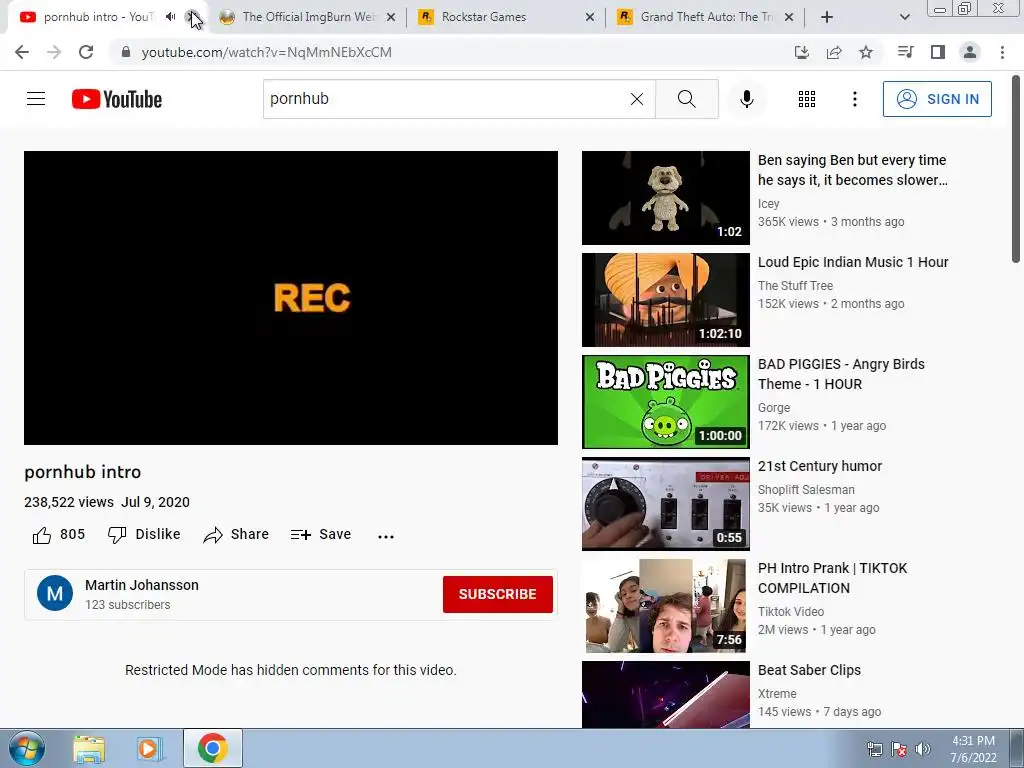Open the Martin Johansson channel name link
The height and width of the screenshot is (768, 1024).
(x=142, y=585)
